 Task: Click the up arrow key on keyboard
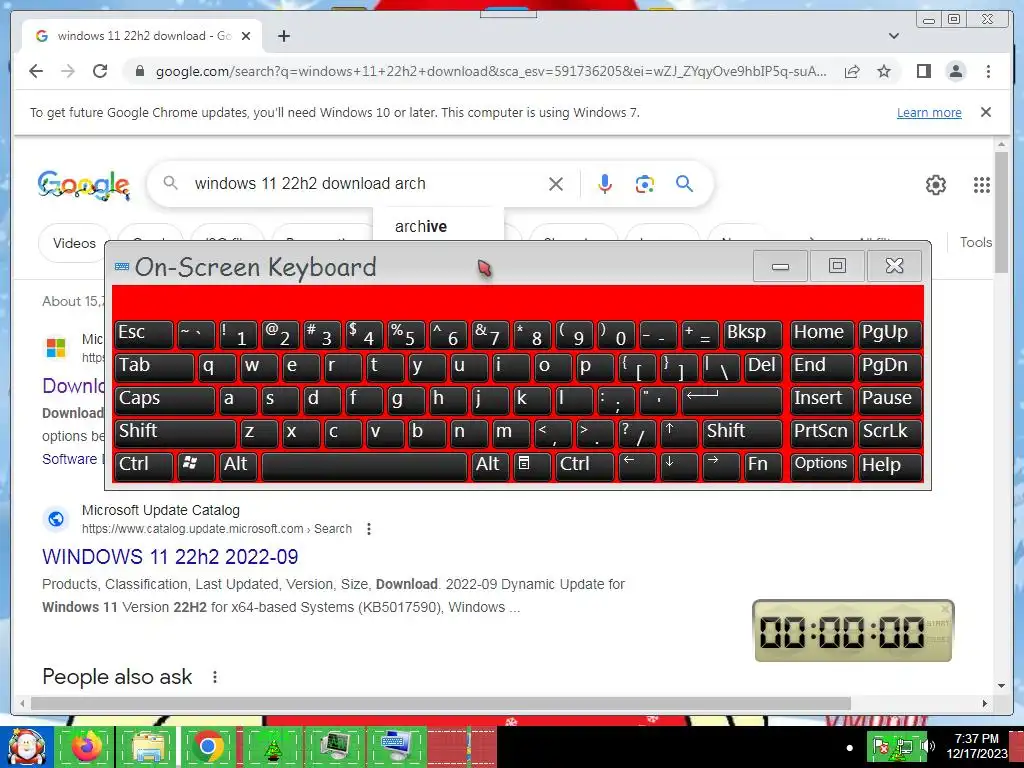pos(679,432)
